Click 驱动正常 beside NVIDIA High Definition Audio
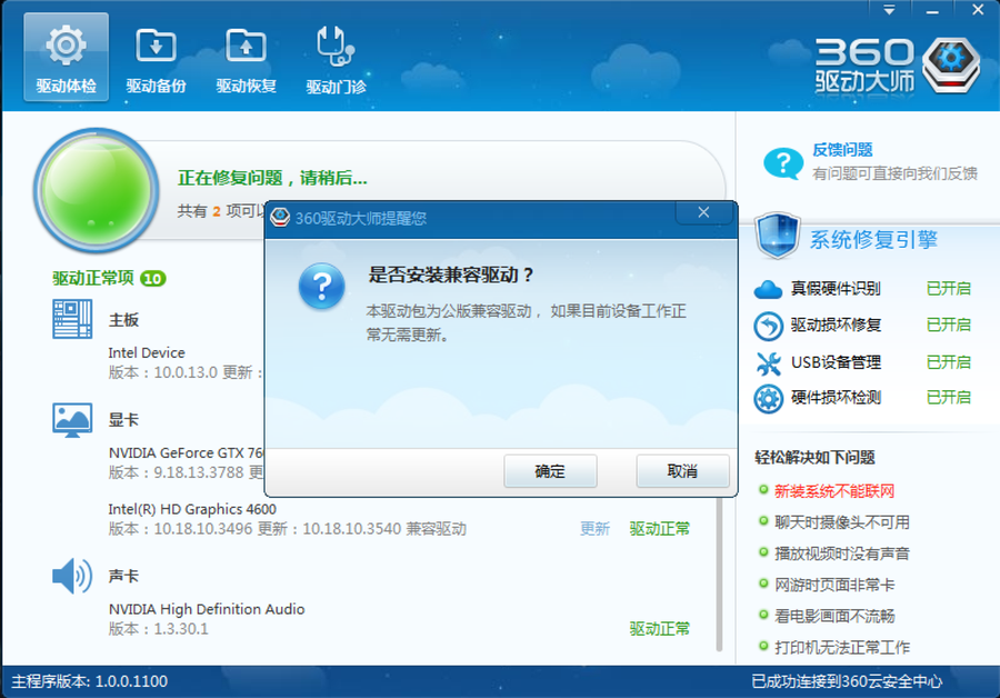Image resolution: width=1000 pixels, height=698 pixels. tap(659, 628)
